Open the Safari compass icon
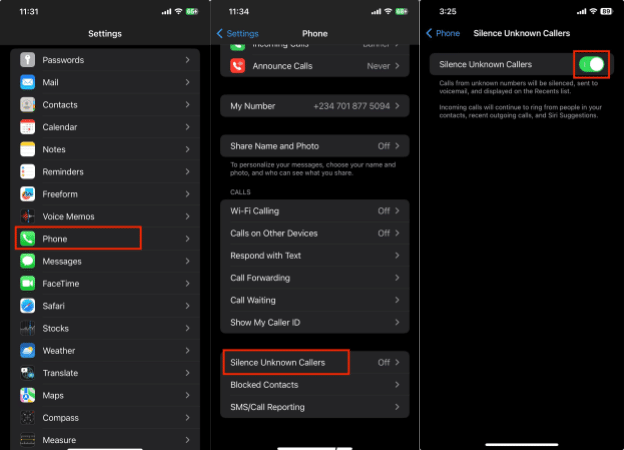Image resolution: width=624 pixels, height=450 pixels. click(27, 306)
